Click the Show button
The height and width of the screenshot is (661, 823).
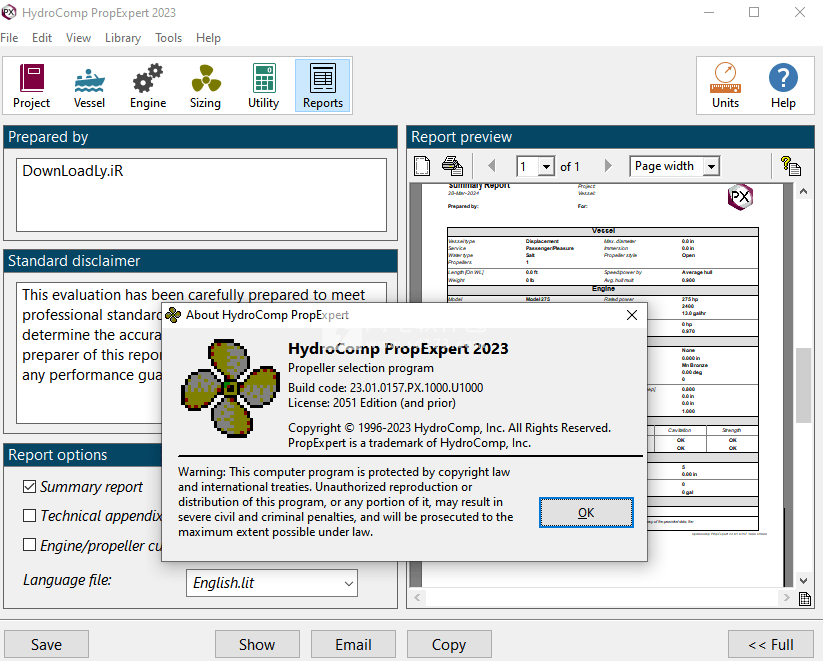point(257,645)
